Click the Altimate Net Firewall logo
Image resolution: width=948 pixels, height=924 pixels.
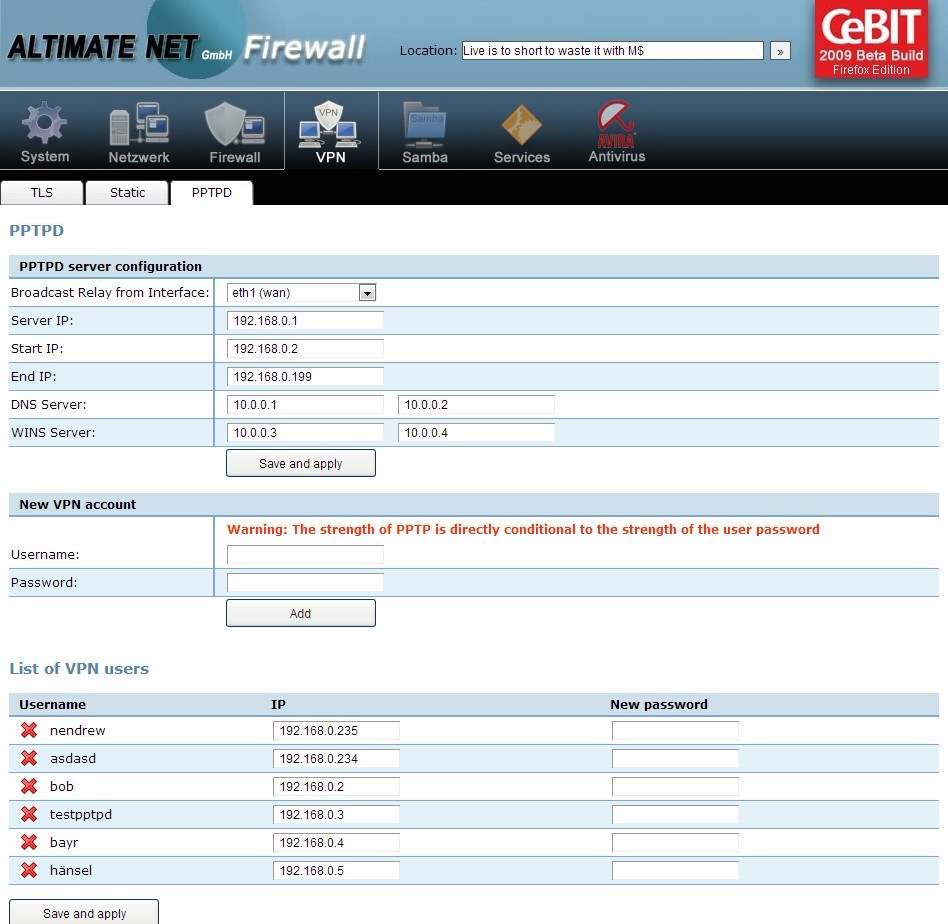pos(186,47)
